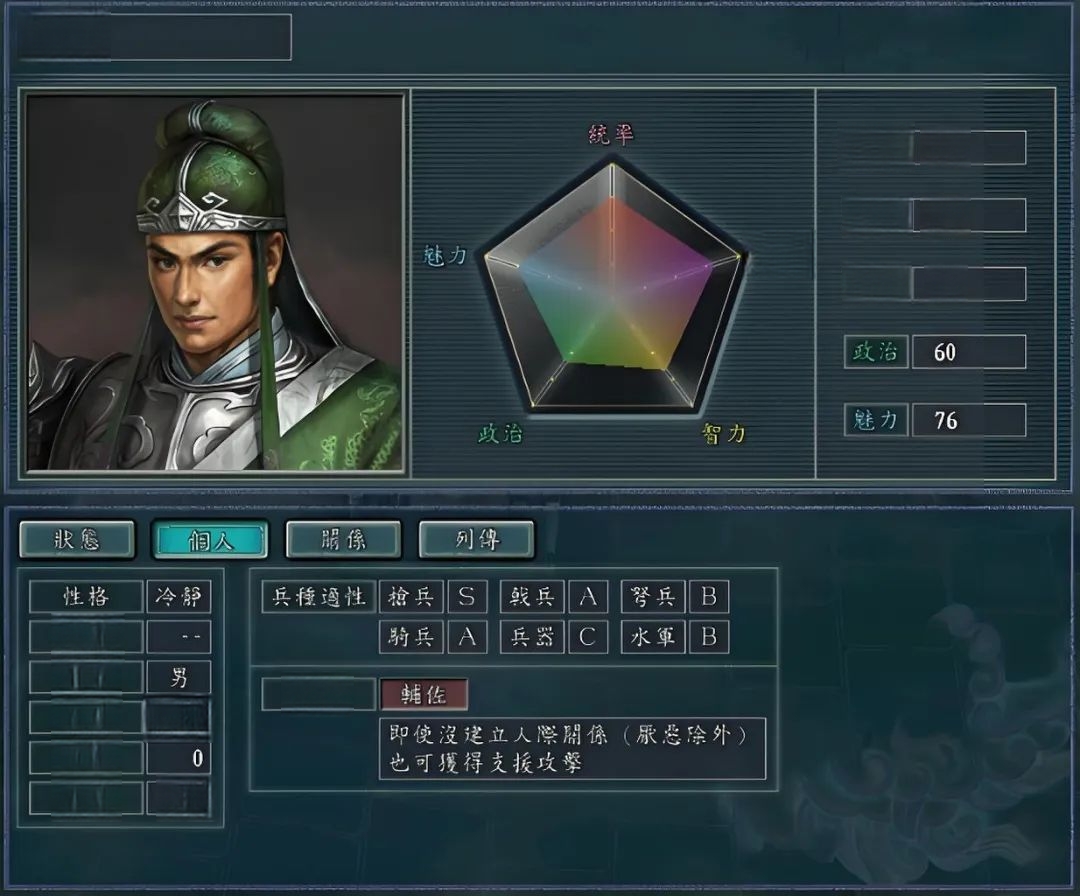Screen dimensions: 1080x896
Task: Click the 政治 stat label
Action: (876, 352)
